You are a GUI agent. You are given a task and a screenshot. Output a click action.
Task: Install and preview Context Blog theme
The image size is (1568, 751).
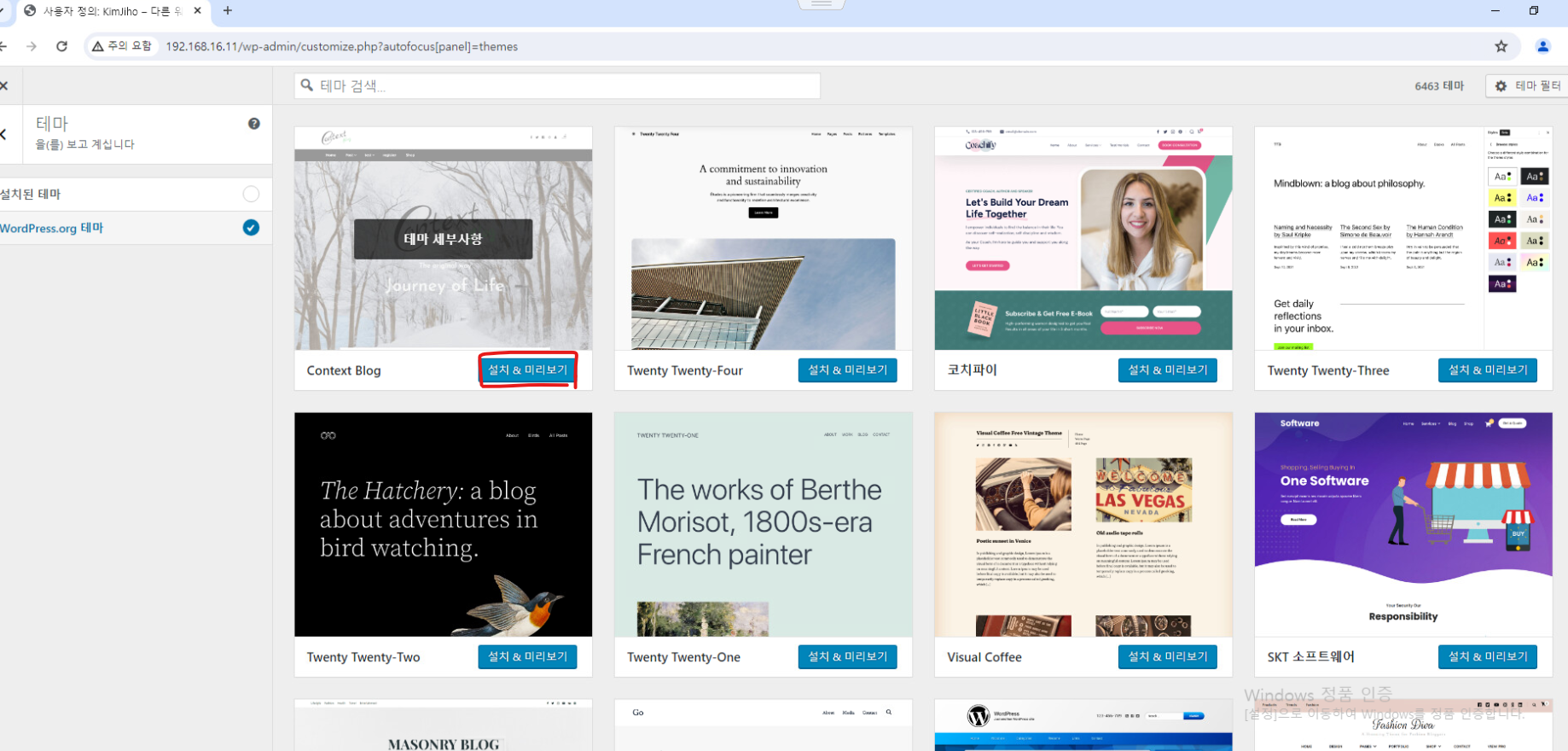(527, 370)
